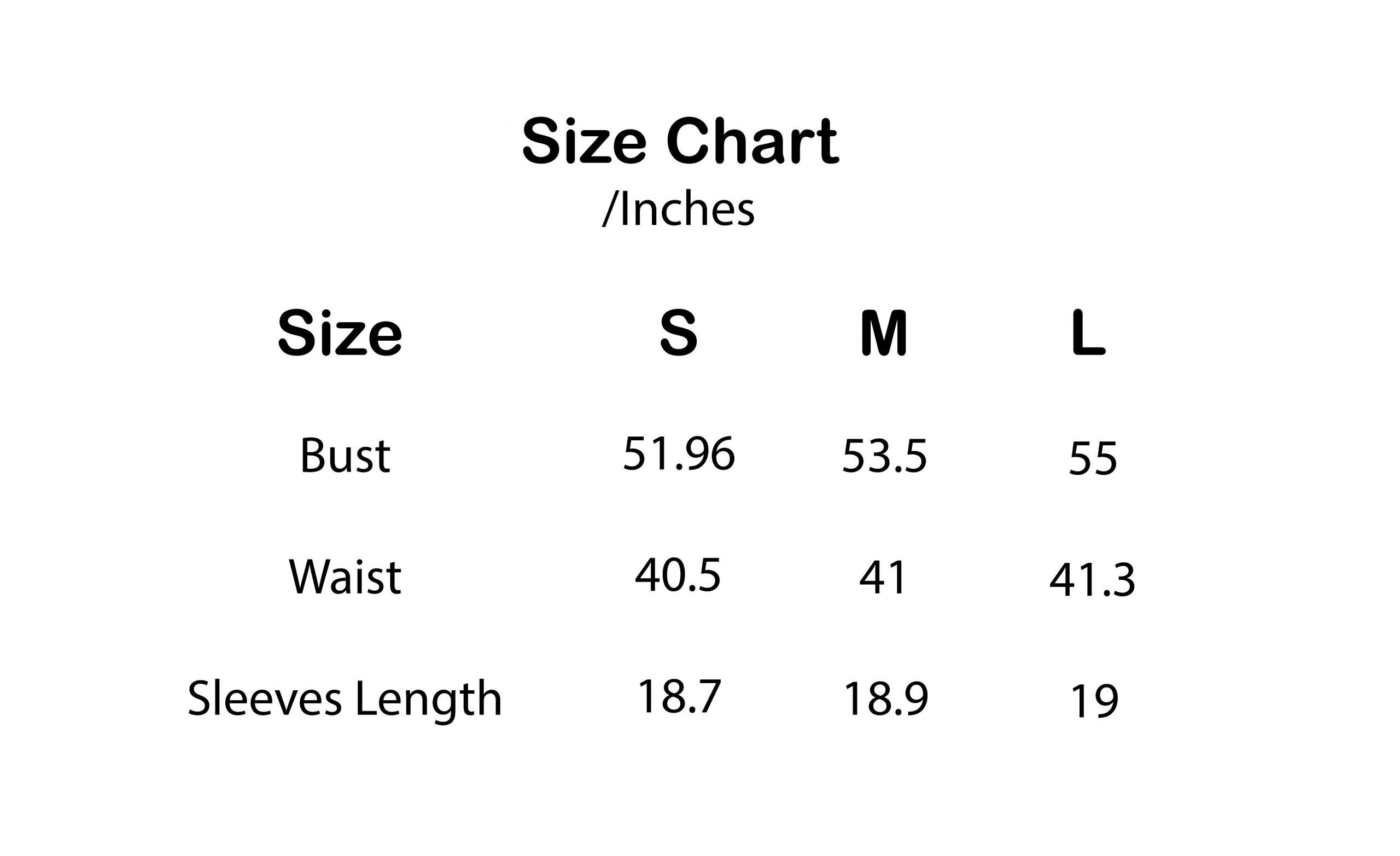Click waist value 40.5
Viewport: 1400px width, 856px height.
(x=678, y=575)
